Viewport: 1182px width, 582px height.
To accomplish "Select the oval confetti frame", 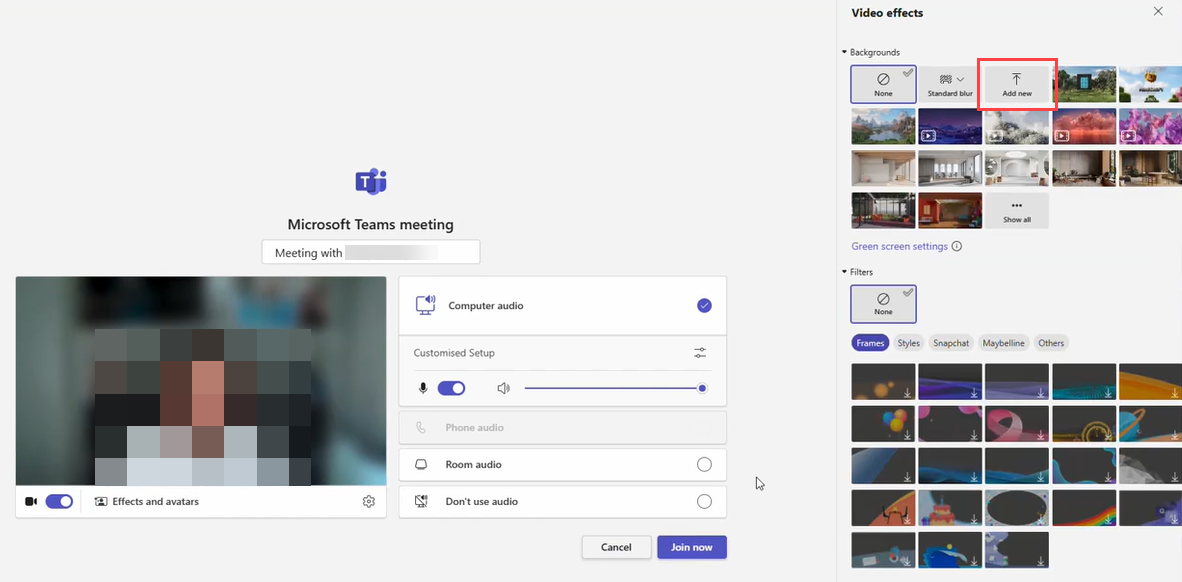I will coord(1017,508).
